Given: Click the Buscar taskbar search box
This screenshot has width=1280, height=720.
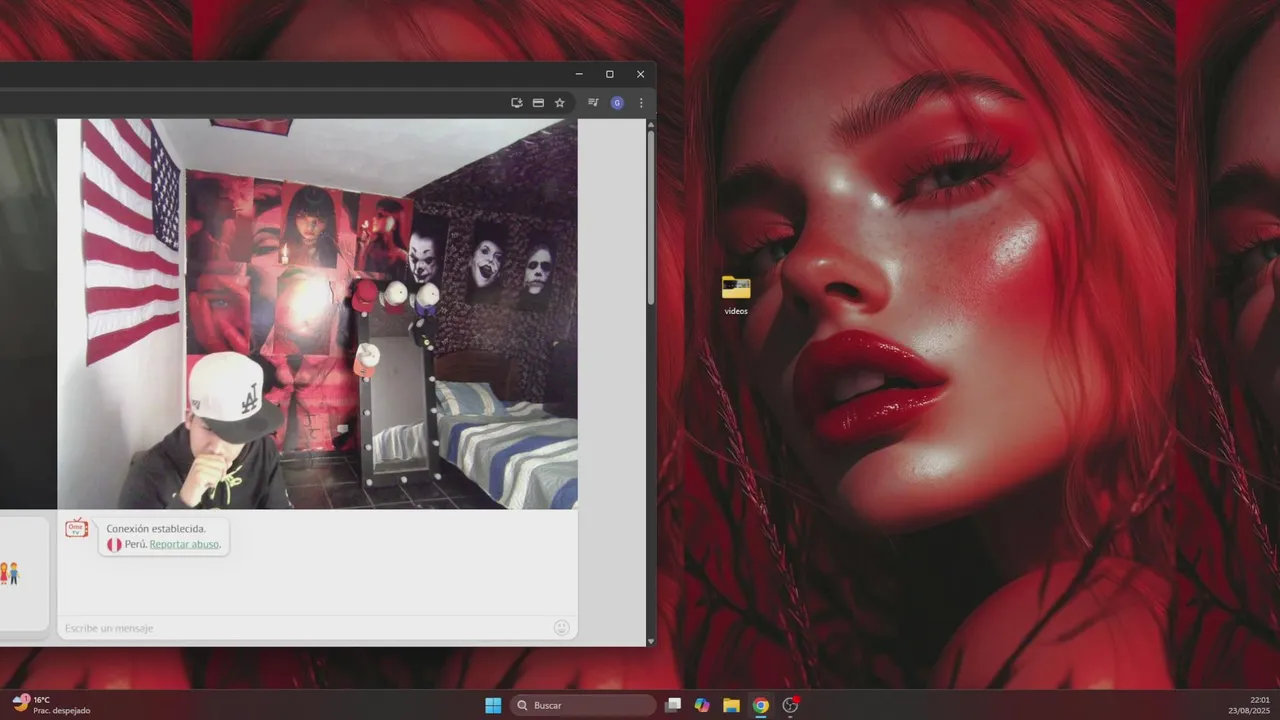Looking at the screenshot, I should [x=583, y=705].
